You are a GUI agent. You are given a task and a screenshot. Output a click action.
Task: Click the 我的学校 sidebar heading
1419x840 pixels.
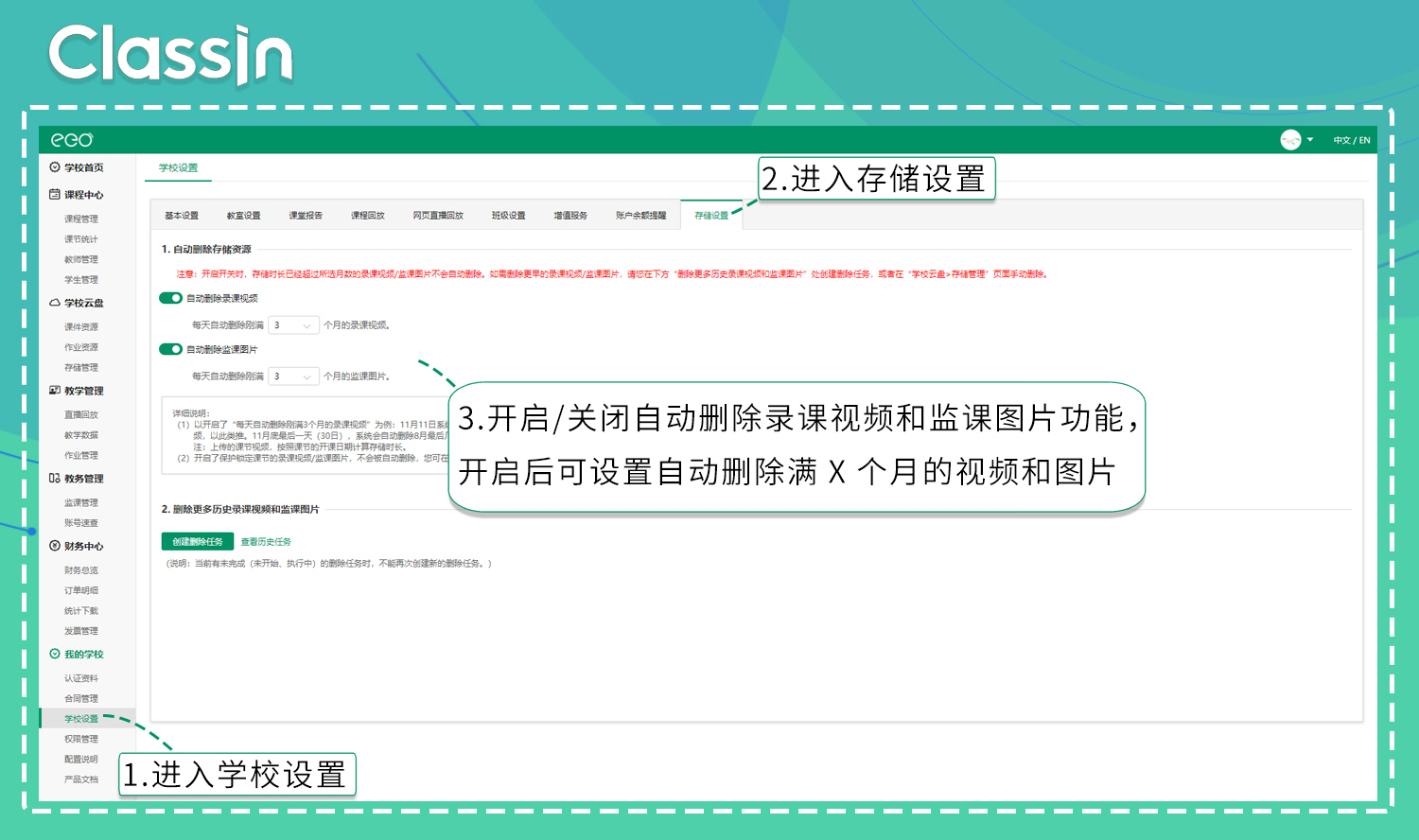pyautogui.click(x=84, y=654)
